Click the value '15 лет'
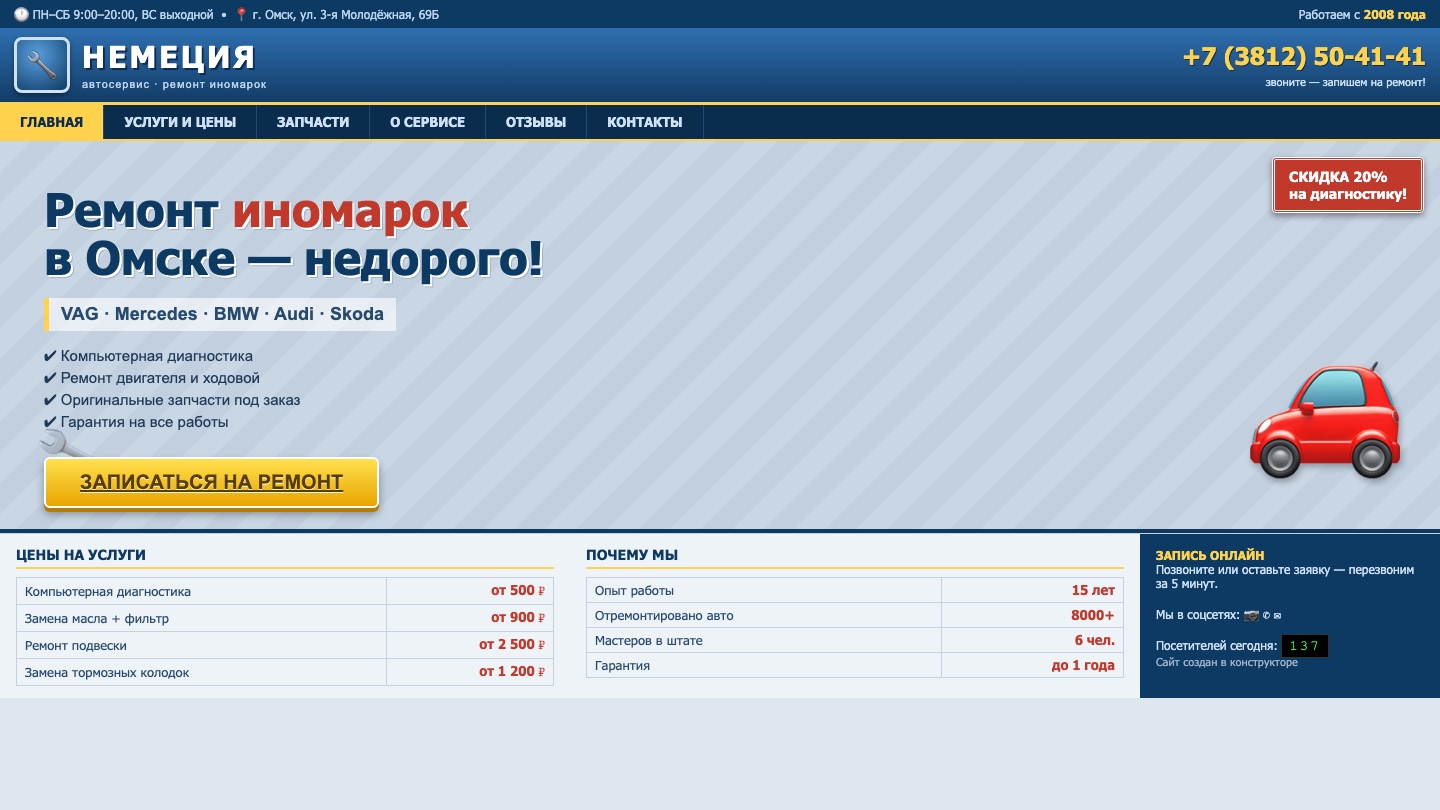1440x810 pixels. tap(1093, 591)
